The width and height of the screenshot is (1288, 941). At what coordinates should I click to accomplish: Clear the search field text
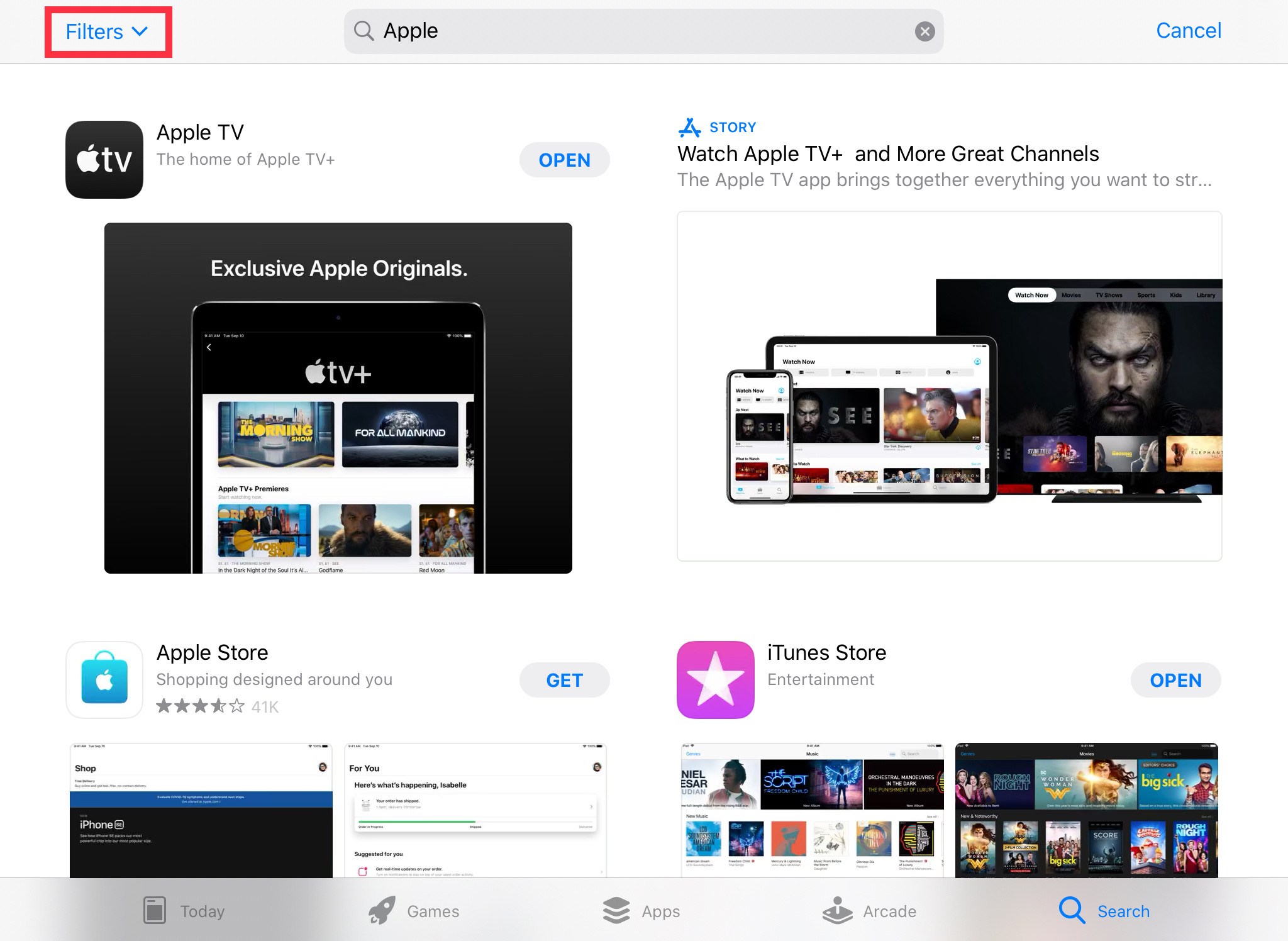click(x=924, y=31)
